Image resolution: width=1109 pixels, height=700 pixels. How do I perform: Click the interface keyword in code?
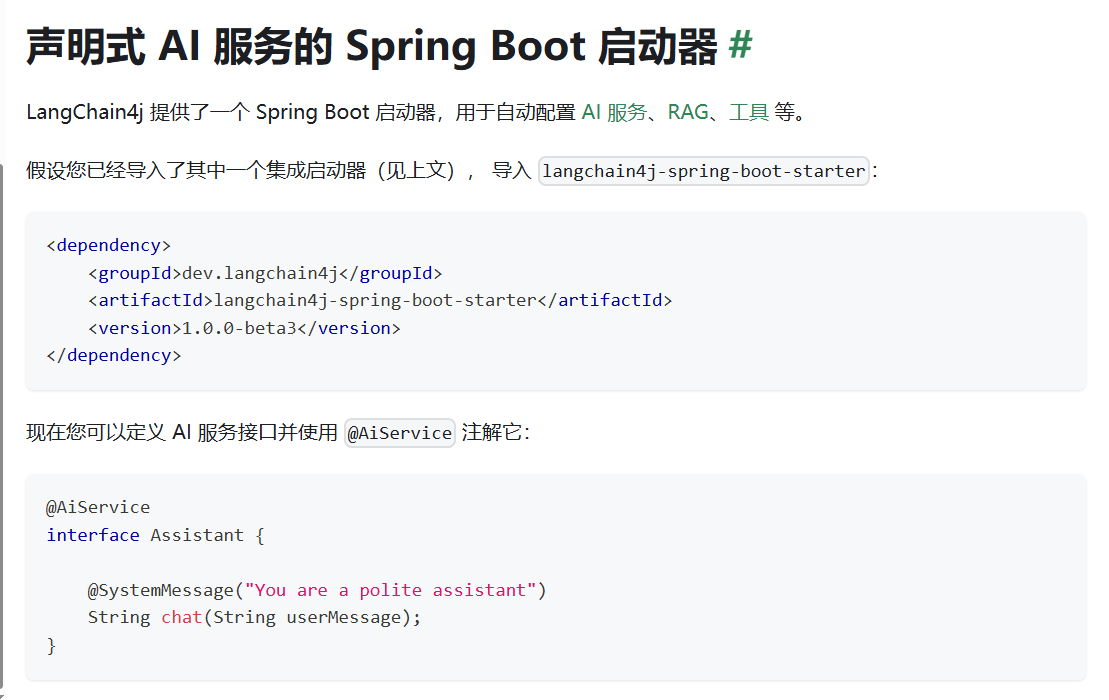(93, 535)
